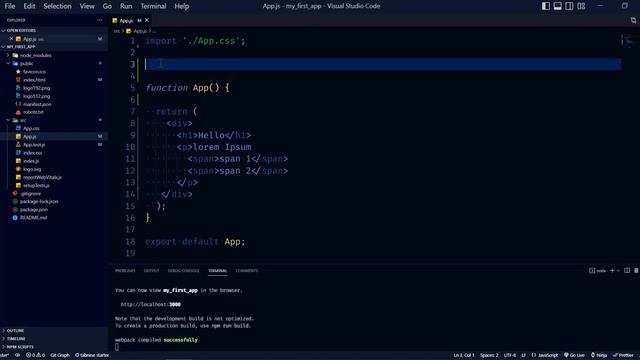This screenshot has height=360, width=640.
Task: Open the Customize Layout icon
Action: click(581, 6)
